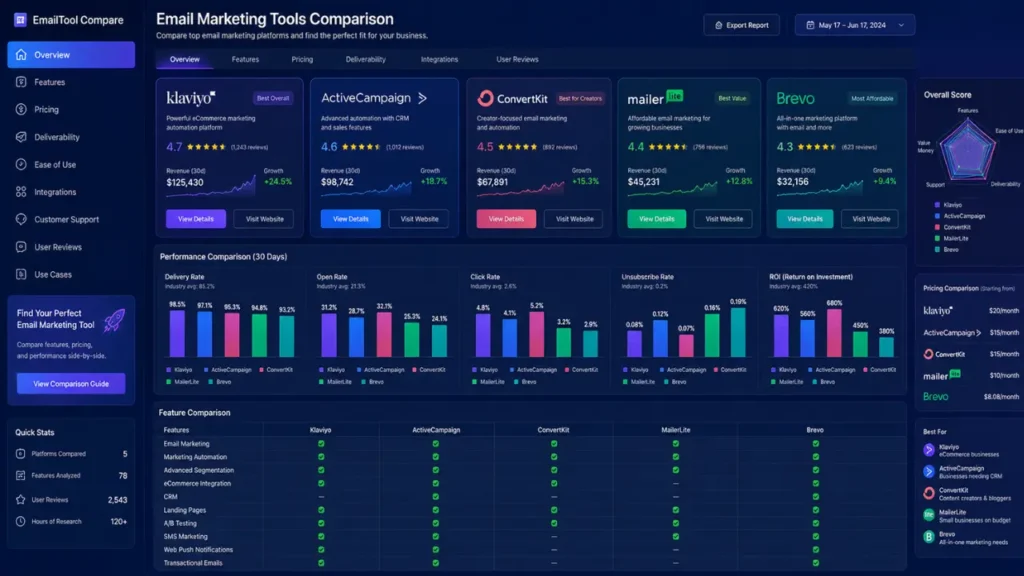Click the ActiveCampaign arrow logo on card
Screen dimensions: 1024x576
423,98
